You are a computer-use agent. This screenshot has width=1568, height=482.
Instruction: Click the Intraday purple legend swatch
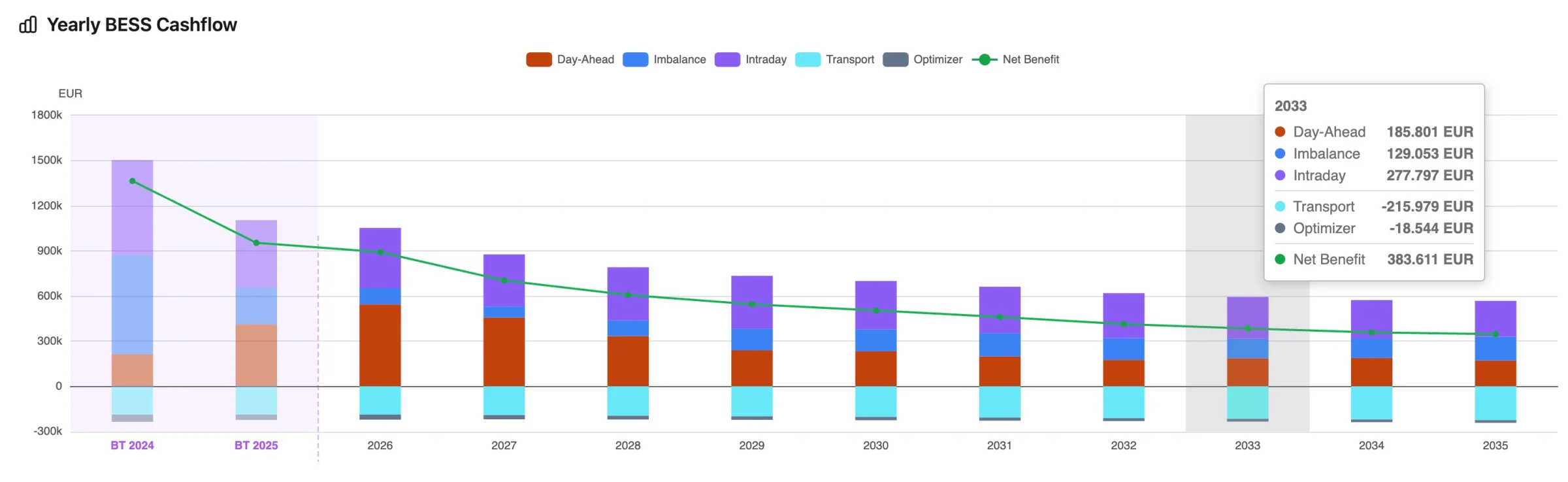click(727, 59)
